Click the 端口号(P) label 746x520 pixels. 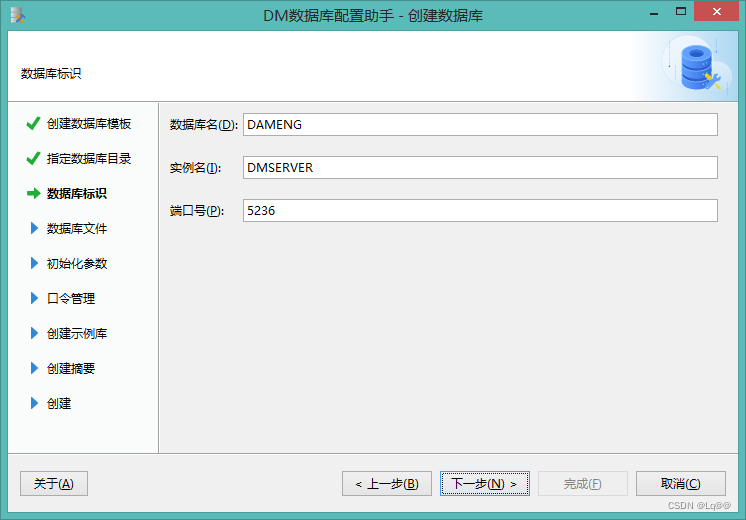pyautogui.click(x=197, y=210)
